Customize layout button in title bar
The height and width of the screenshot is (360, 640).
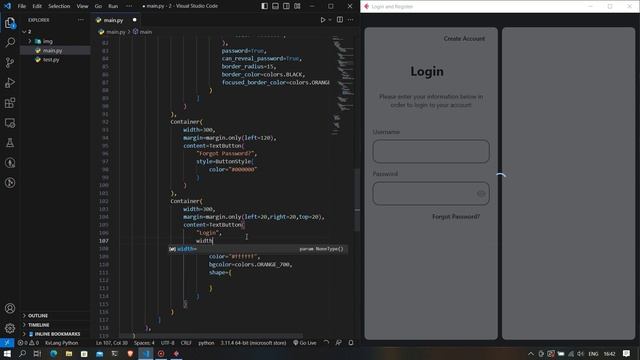(297, 6)
